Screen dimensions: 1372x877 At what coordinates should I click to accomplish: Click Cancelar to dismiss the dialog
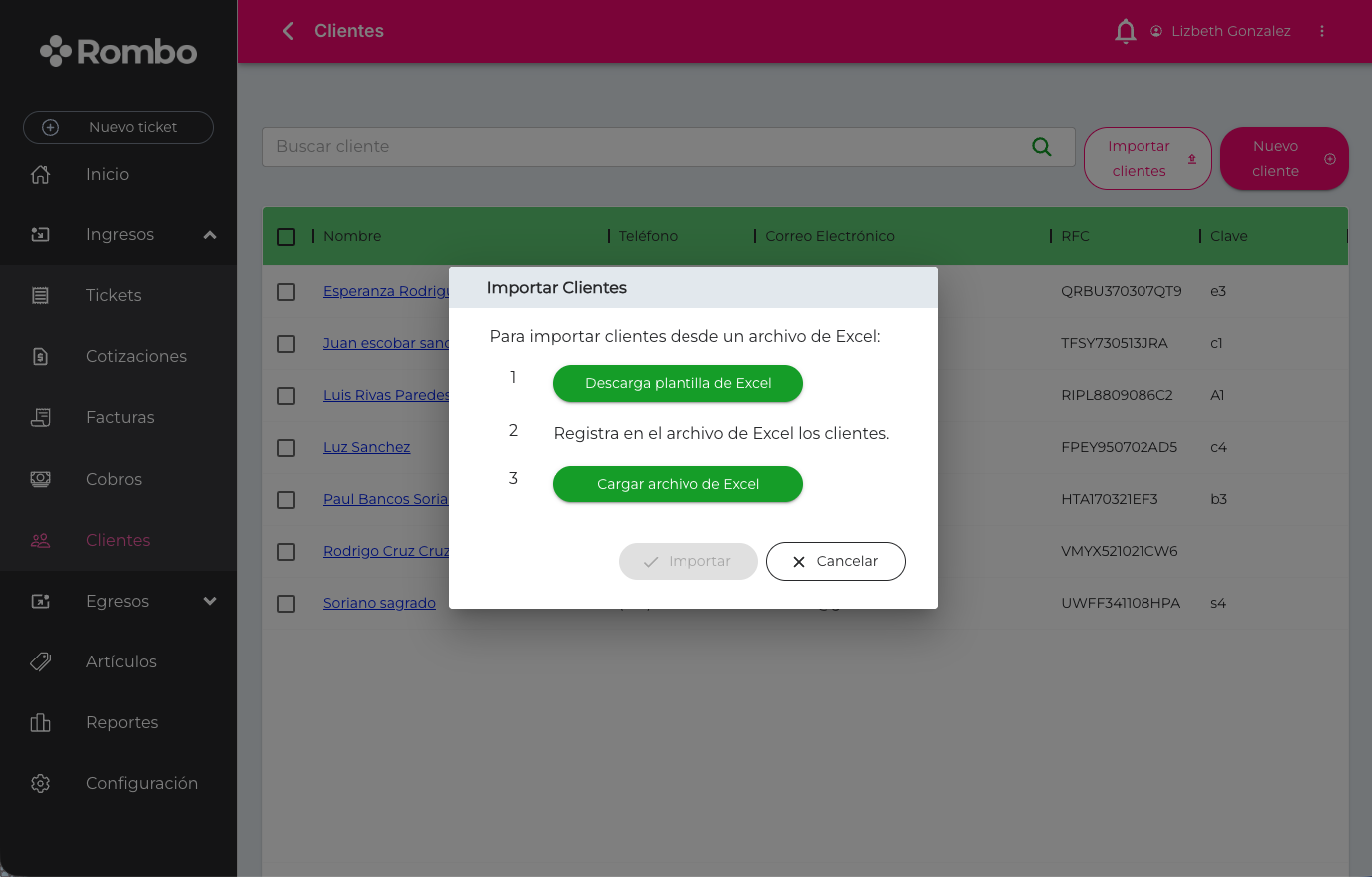(835, 561)
